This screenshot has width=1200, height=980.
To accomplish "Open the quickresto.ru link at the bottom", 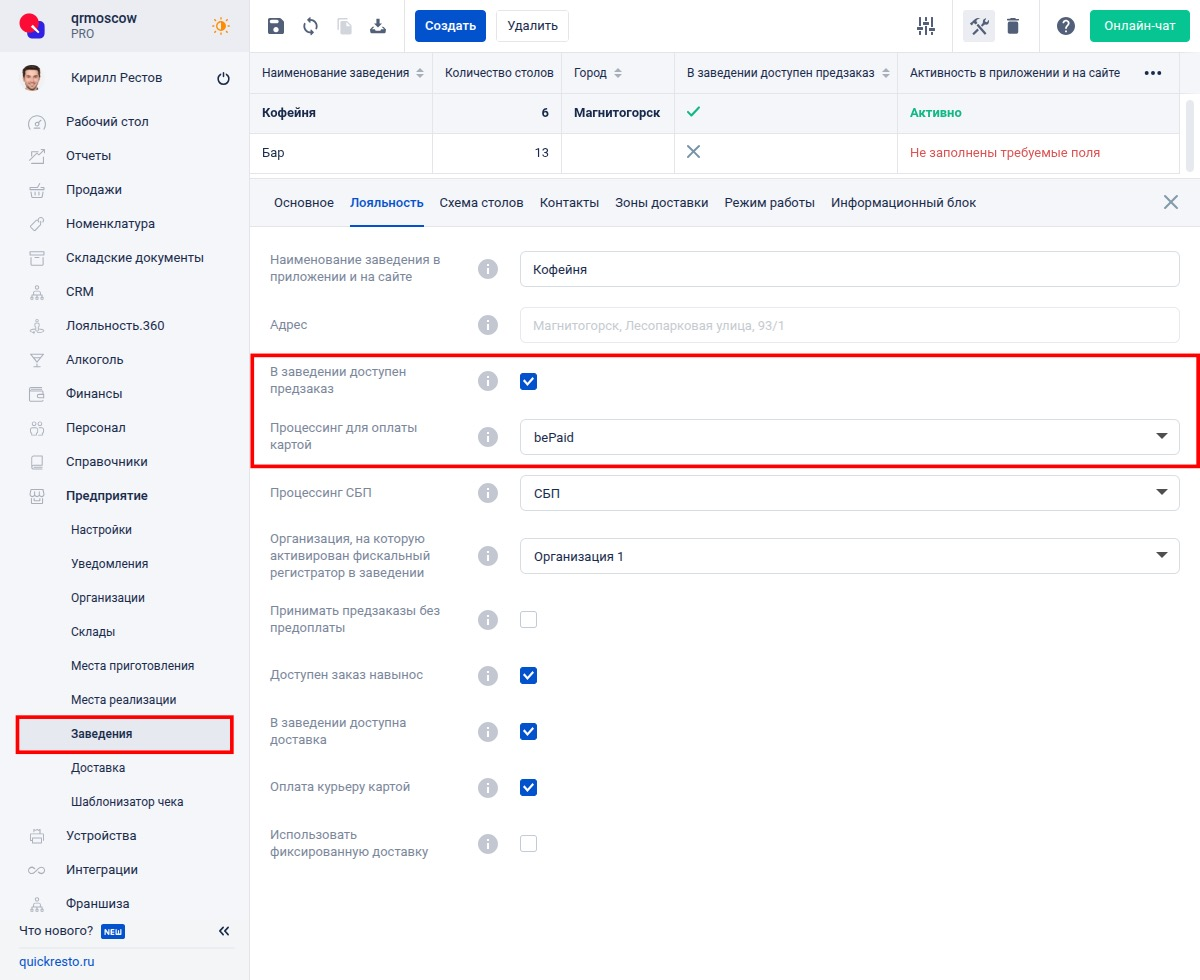I will pos(58,961).
